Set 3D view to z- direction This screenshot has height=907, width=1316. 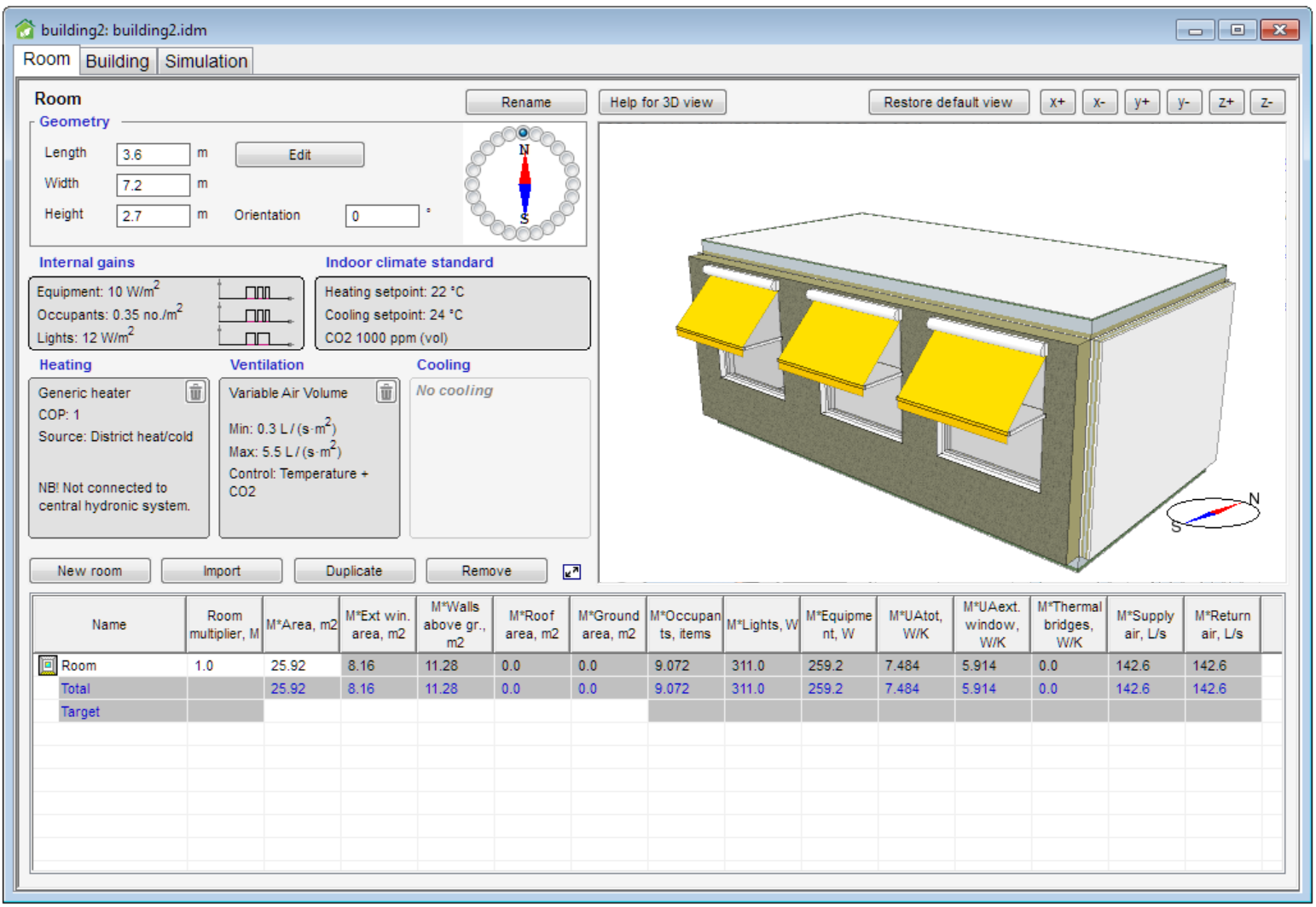pyautogui.click(x=1267, y=102)
